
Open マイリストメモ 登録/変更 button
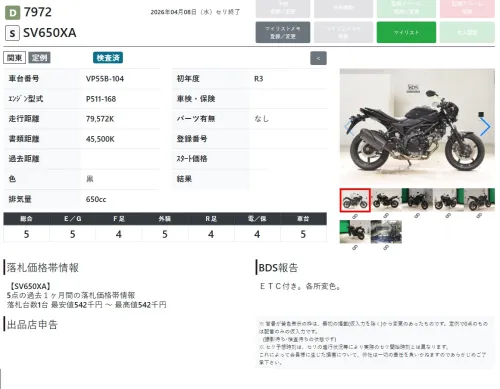point(283,32)
